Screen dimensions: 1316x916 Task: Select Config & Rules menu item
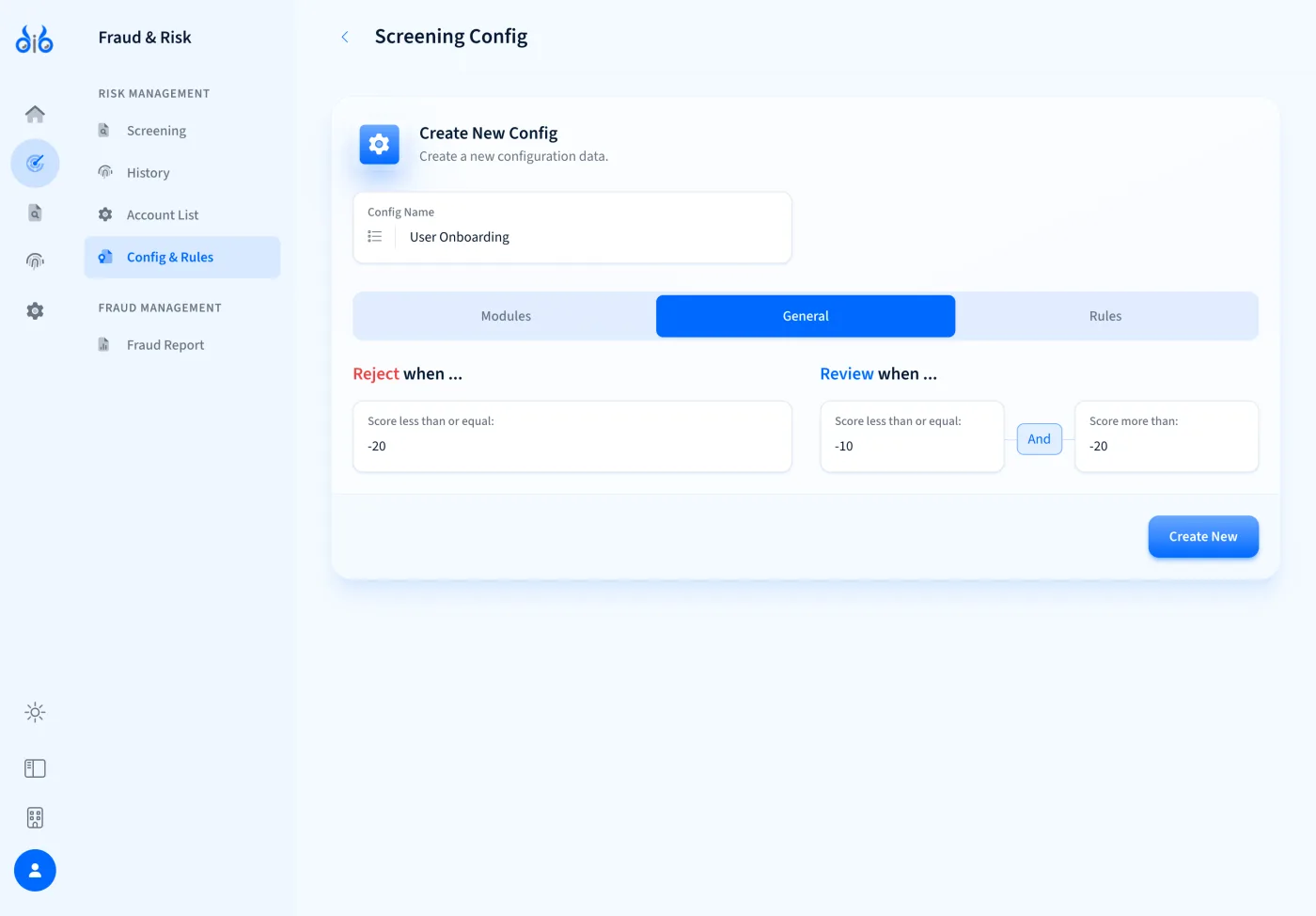pyautogui.click(x=182, y=258)
